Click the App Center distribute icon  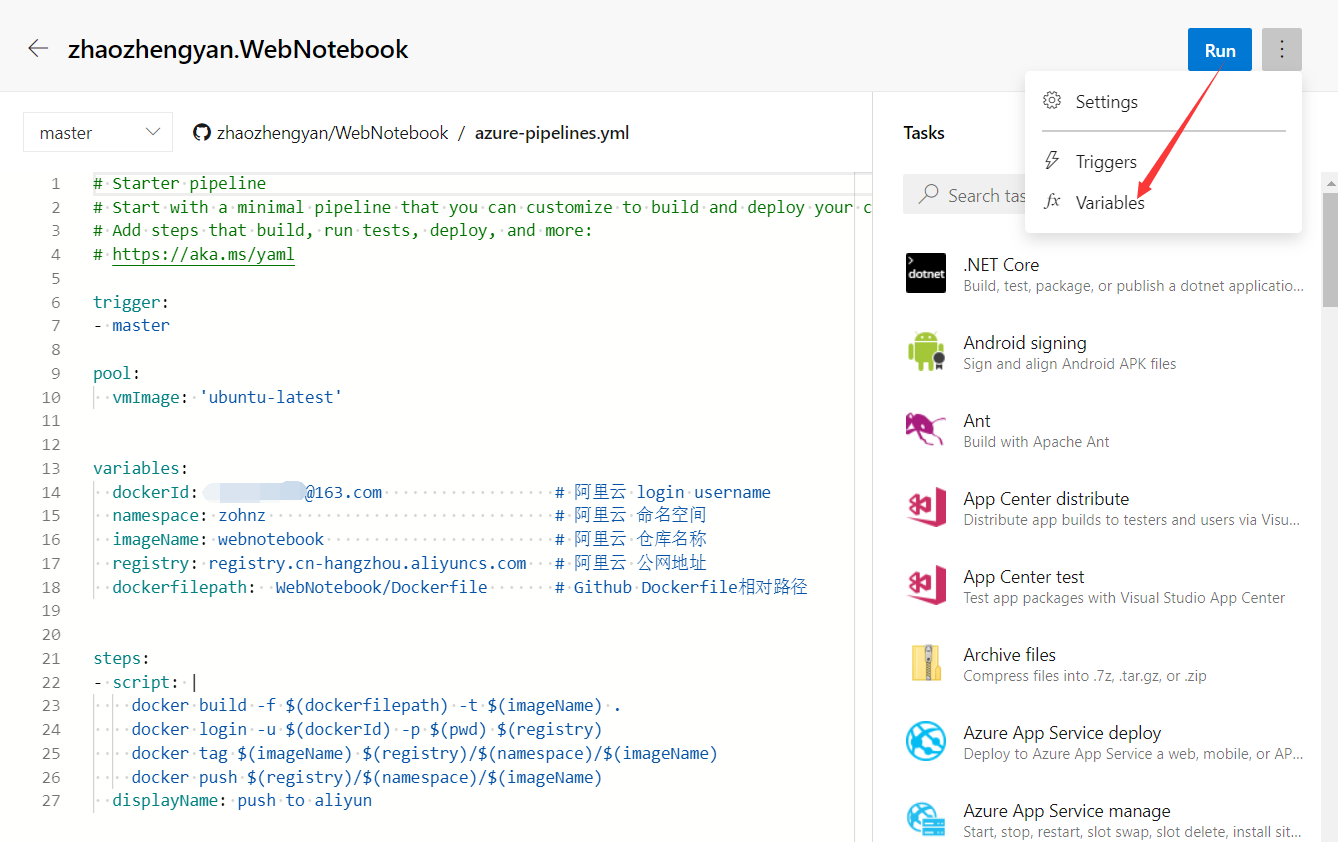pos(925,507)
